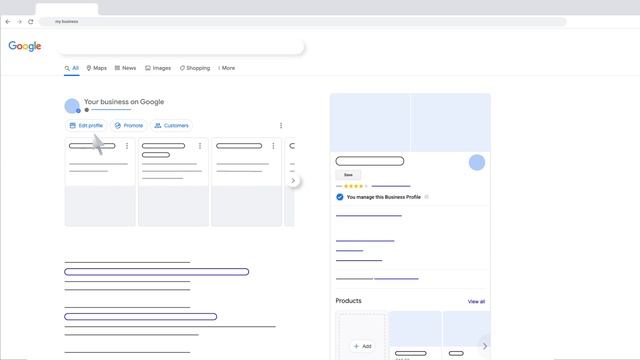Click the info icon after Business Profile text
The width and height of the screenshot is (640, 360).
coord(427,197)
